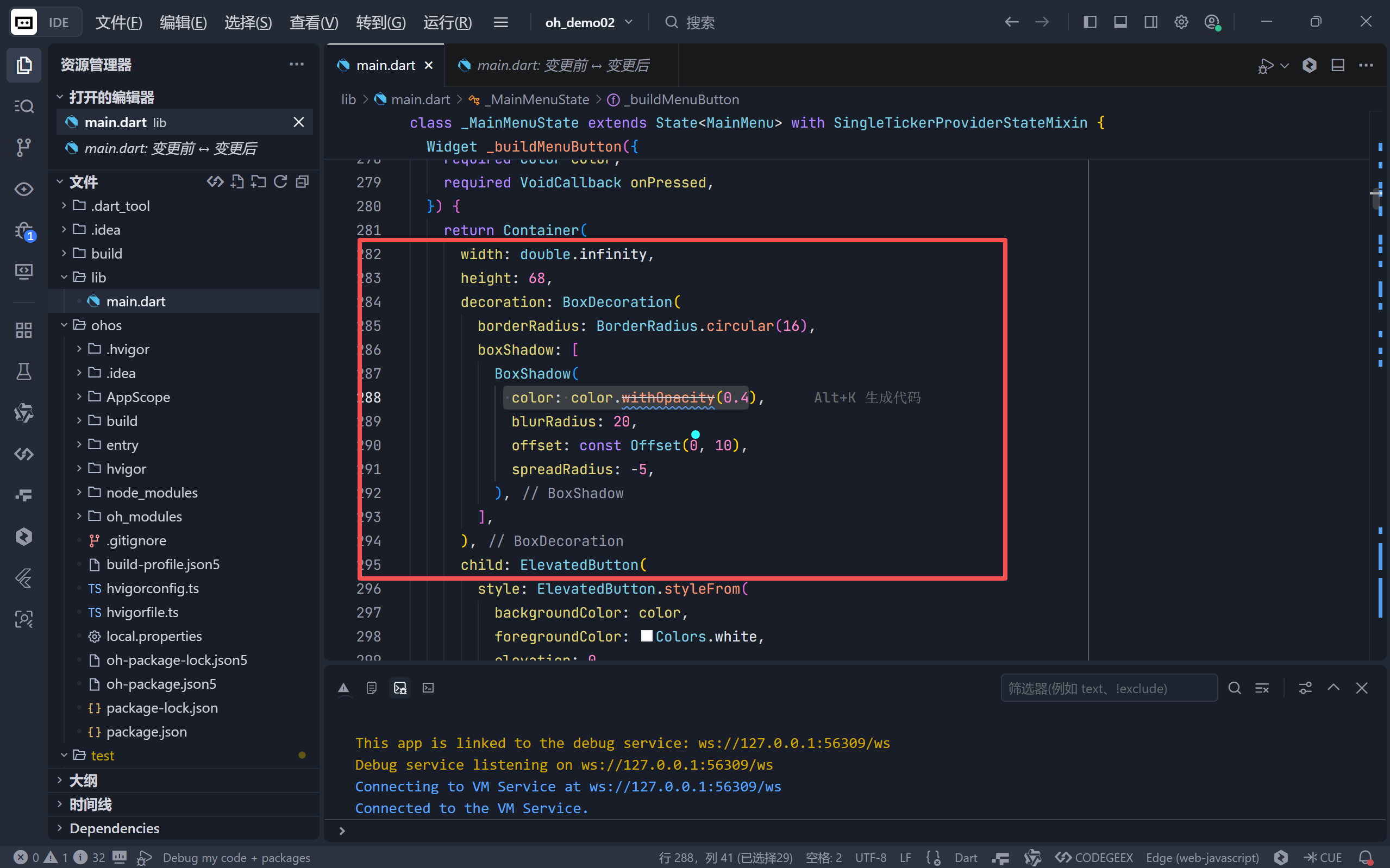Viewport: 1390px width, 868px height.
Task: Click the refresh explorer icon
Action: (280, 182)
